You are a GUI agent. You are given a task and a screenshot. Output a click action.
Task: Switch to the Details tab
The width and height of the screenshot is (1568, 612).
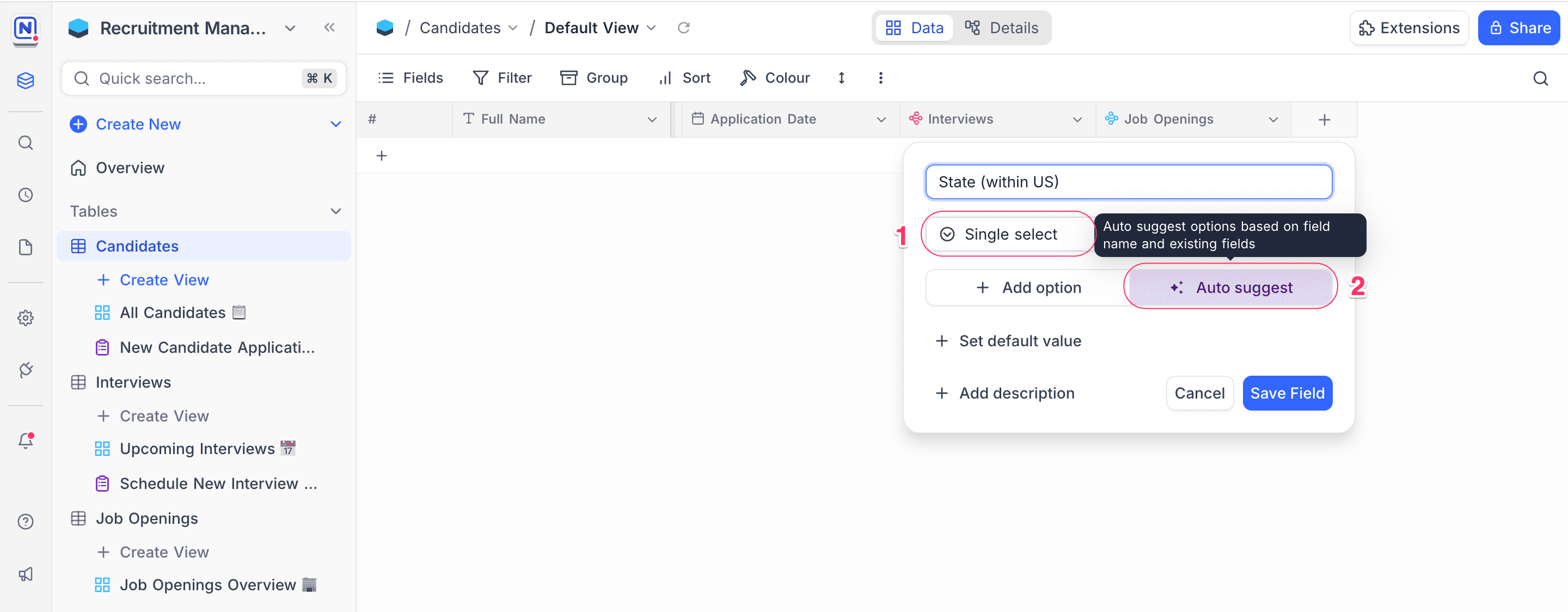click(x=1001, y=28)
